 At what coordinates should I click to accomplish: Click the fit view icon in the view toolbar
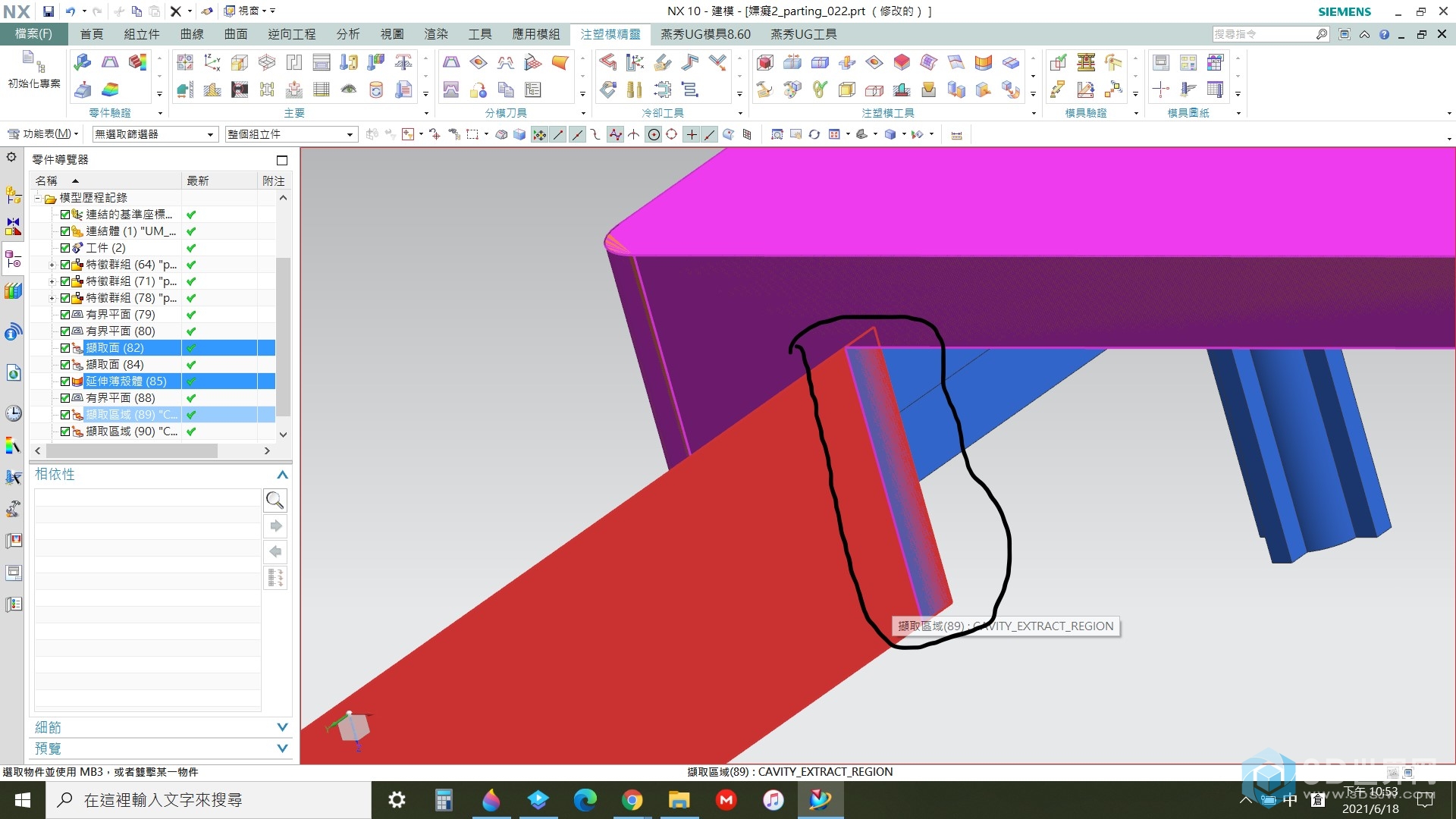click(777, 134)
